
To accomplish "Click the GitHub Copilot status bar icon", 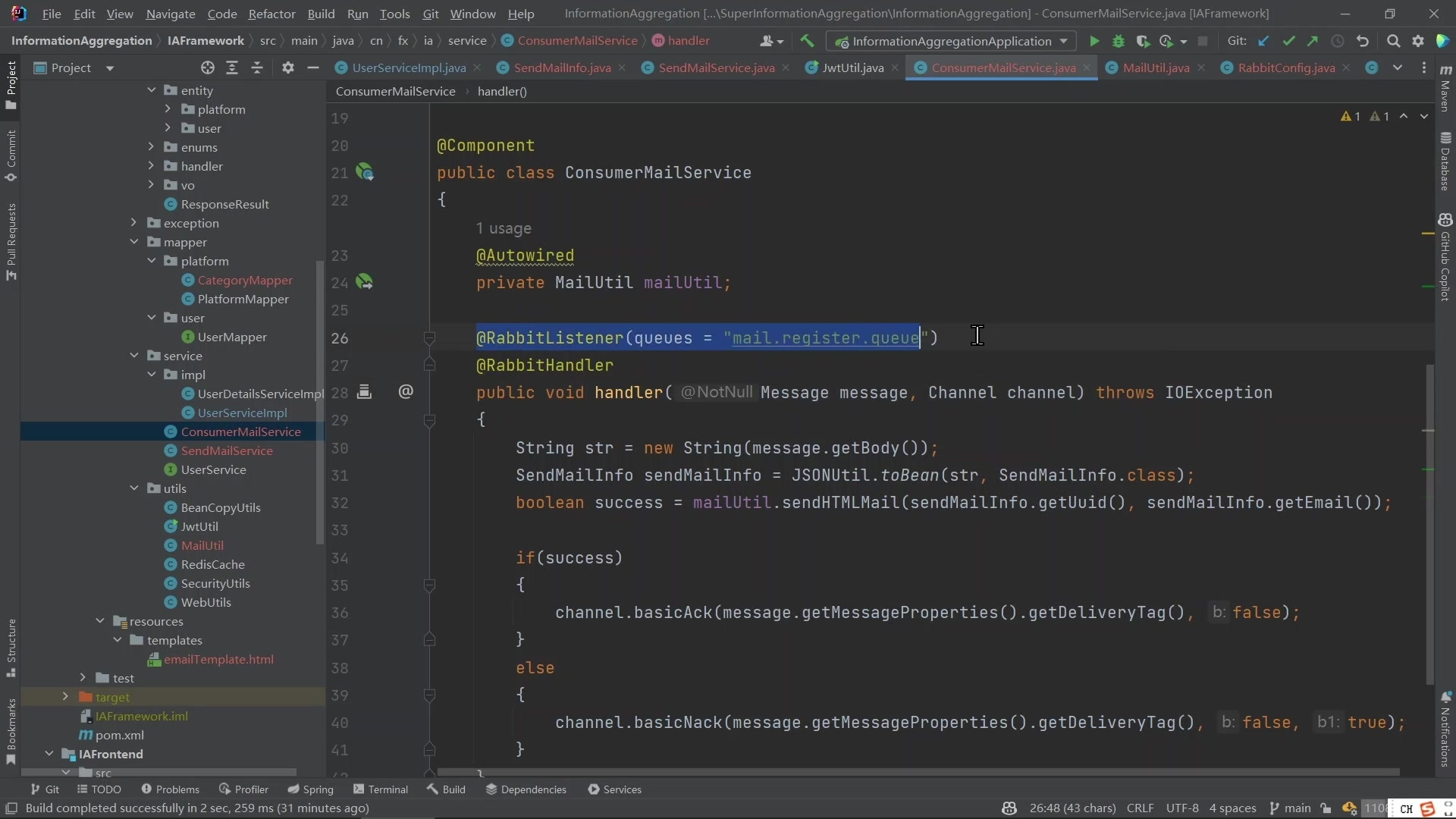I will pyautogui.click(x=1009, y=808).
